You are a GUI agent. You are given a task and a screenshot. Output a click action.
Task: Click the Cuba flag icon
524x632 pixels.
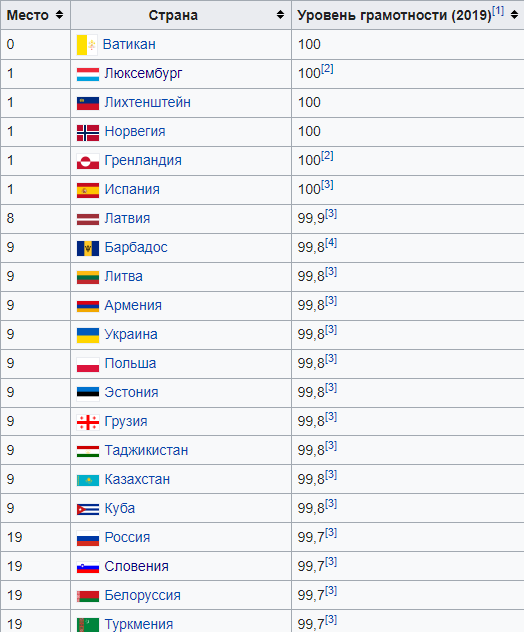point(88,510)
